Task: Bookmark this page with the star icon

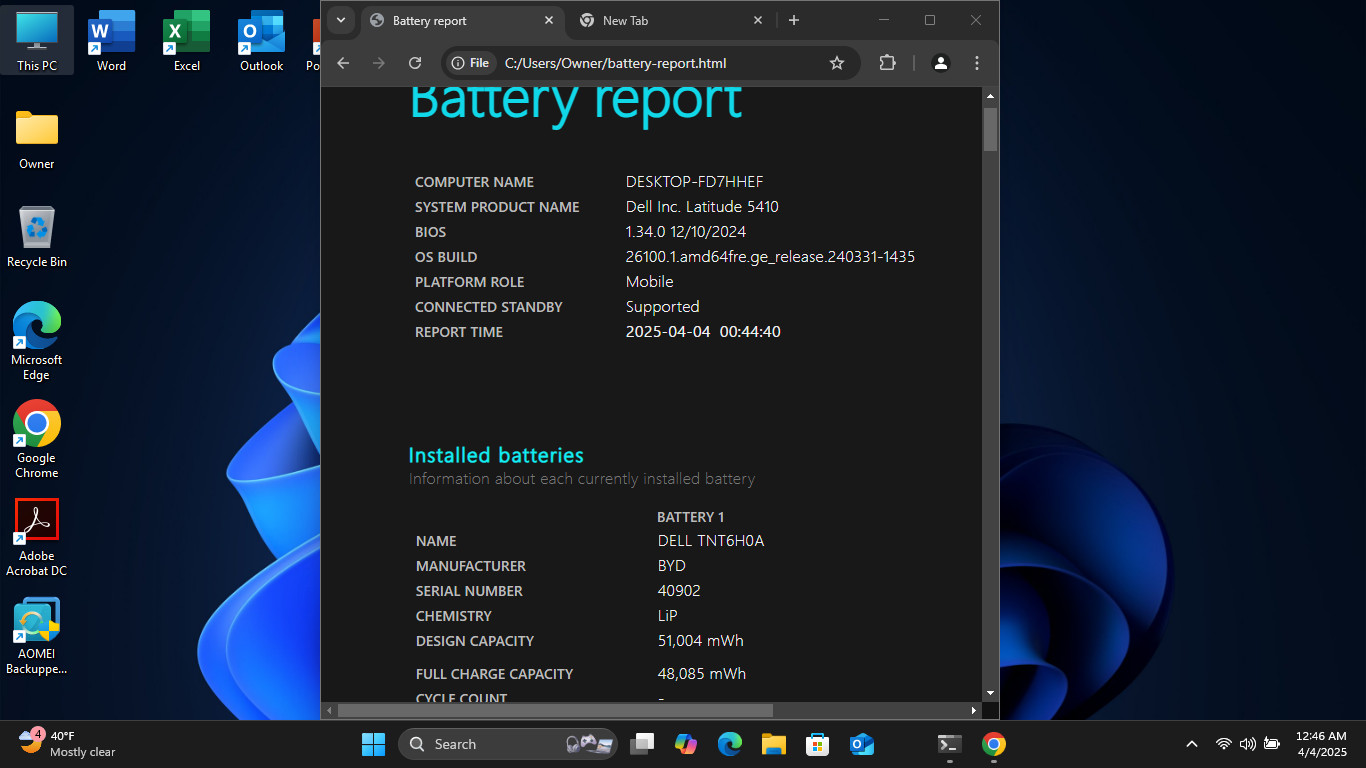Action: tap(837, 63)
